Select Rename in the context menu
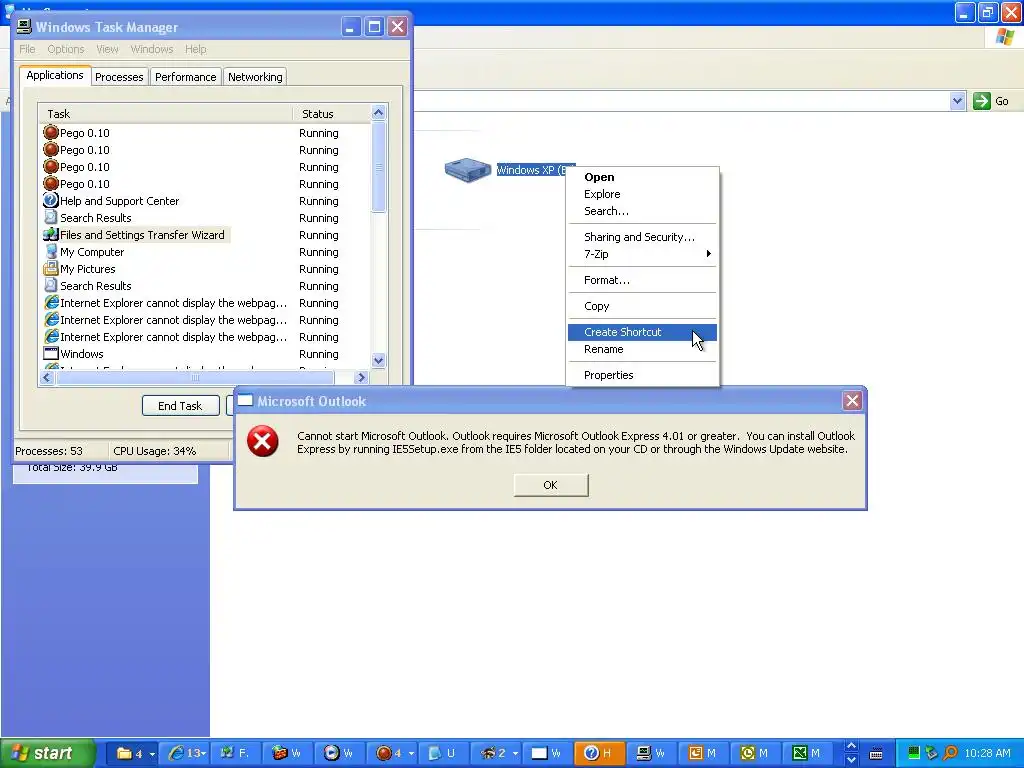The width and height of the screenshot is (1024, 768). (x=642, y=349)
